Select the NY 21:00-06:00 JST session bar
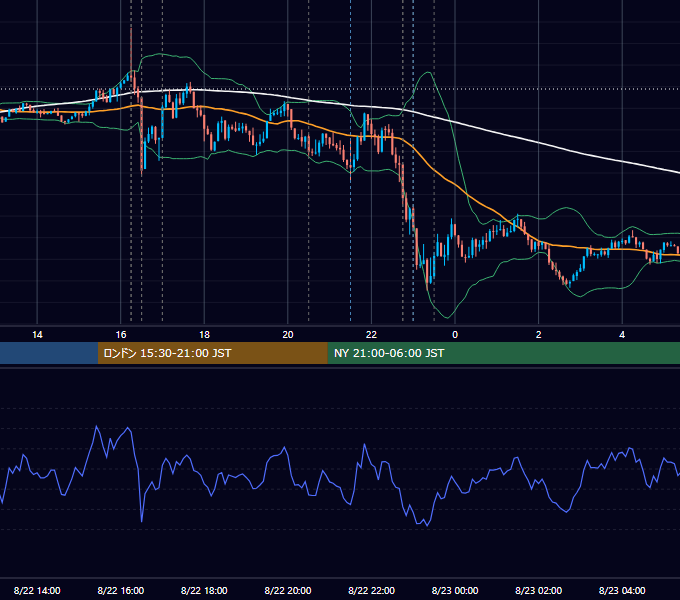The width and height of the screenshot is (680, 600). pyautogui.click(x=503, y=353)
